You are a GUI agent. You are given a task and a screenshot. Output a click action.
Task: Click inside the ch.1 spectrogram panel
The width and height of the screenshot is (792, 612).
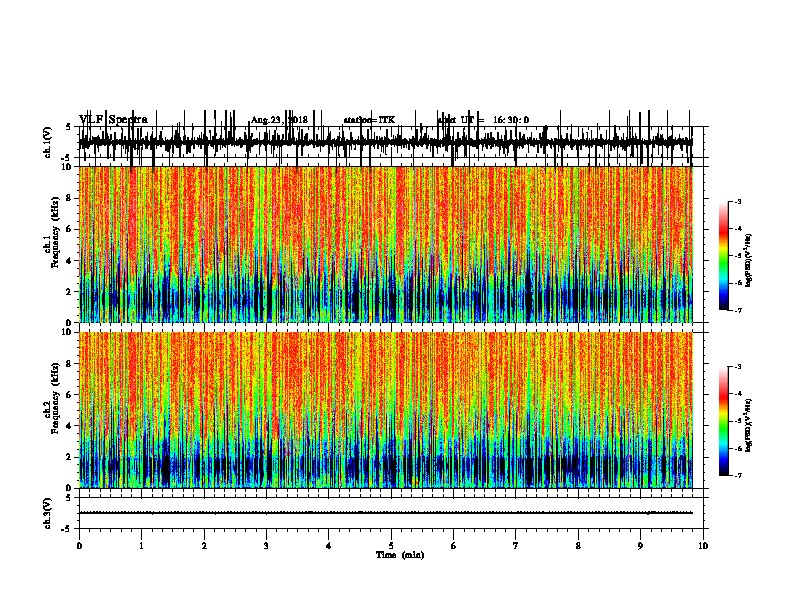click(x=386, y=244)
